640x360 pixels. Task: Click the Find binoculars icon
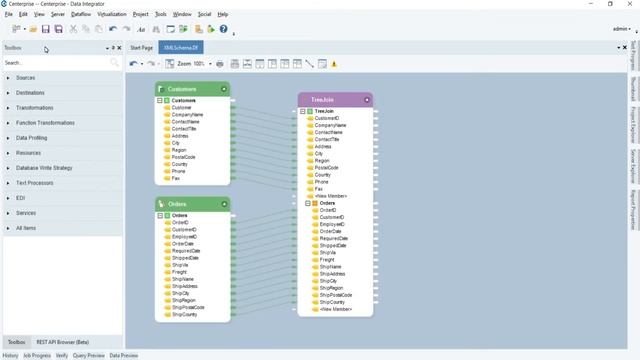[x=156, y=29]
